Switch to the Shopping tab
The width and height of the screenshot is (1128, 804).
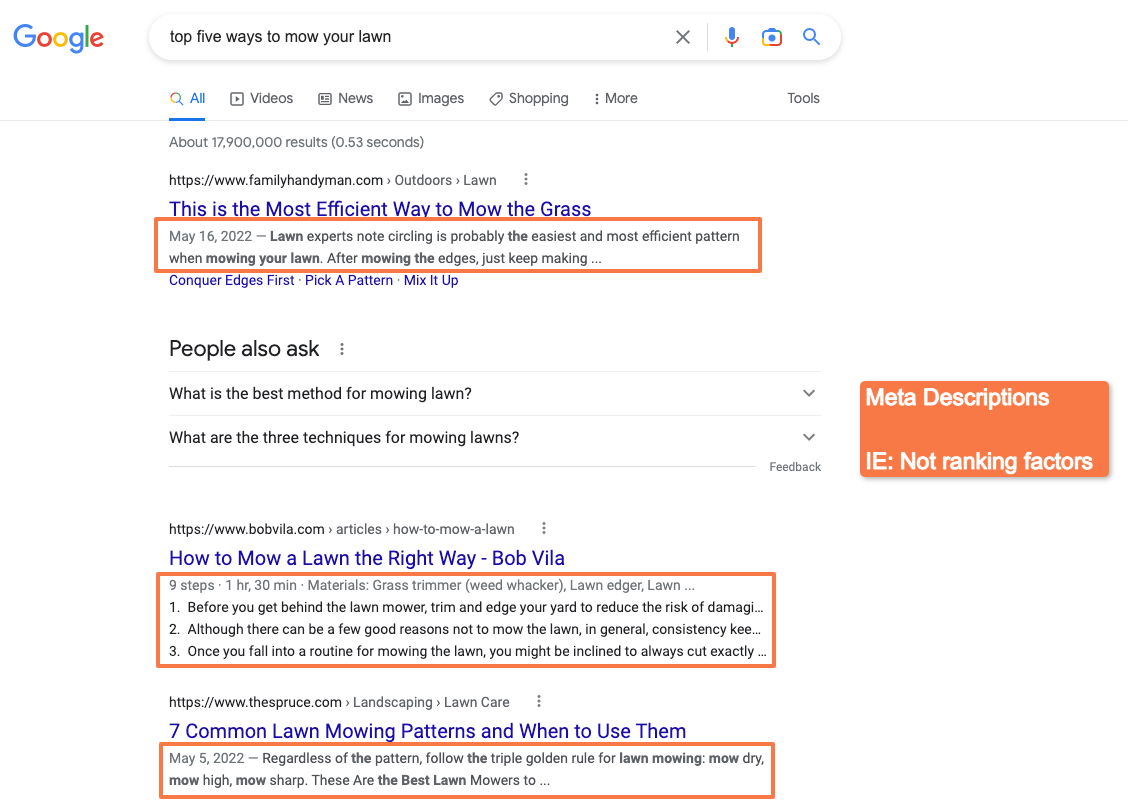[529, 99]
